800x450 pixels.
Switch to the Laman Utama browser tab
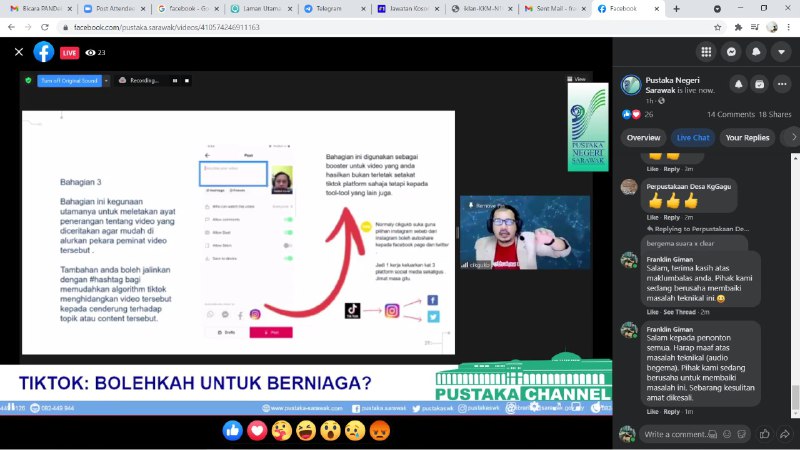point(262,9)
